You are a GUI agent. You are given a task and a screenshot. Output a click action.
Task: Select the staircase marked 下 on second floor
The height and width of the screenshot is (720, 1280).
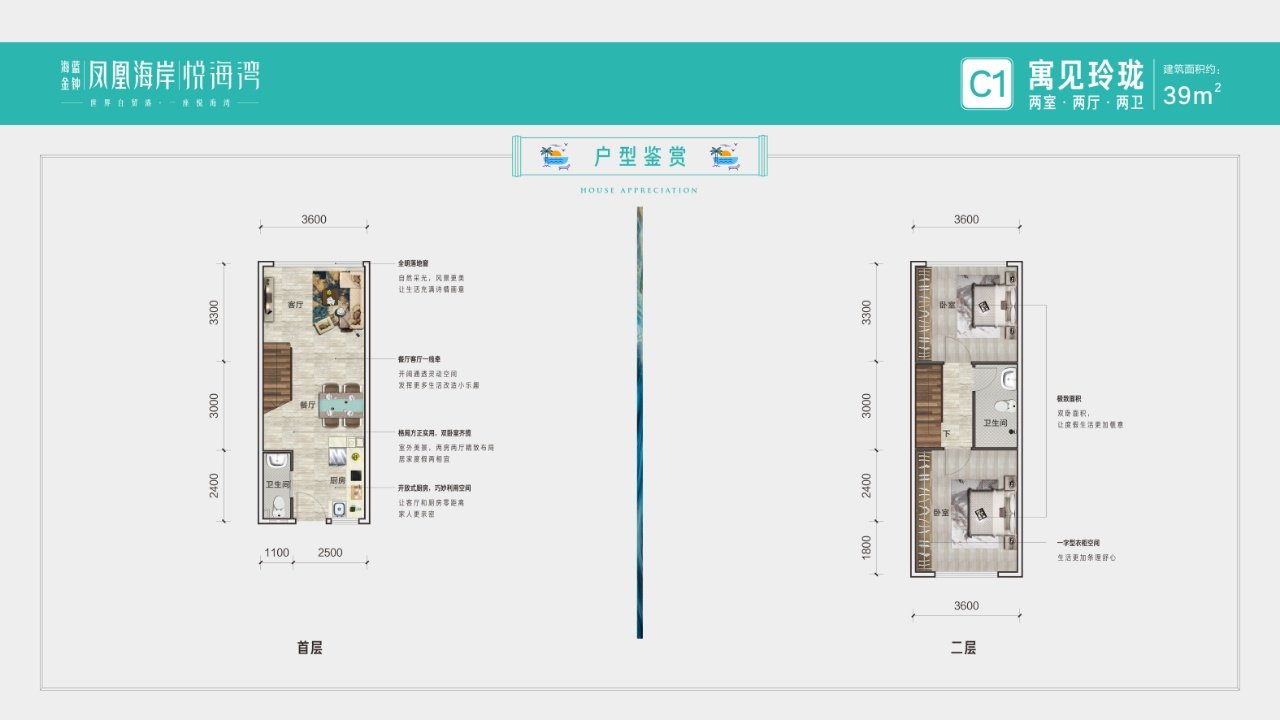929,404
